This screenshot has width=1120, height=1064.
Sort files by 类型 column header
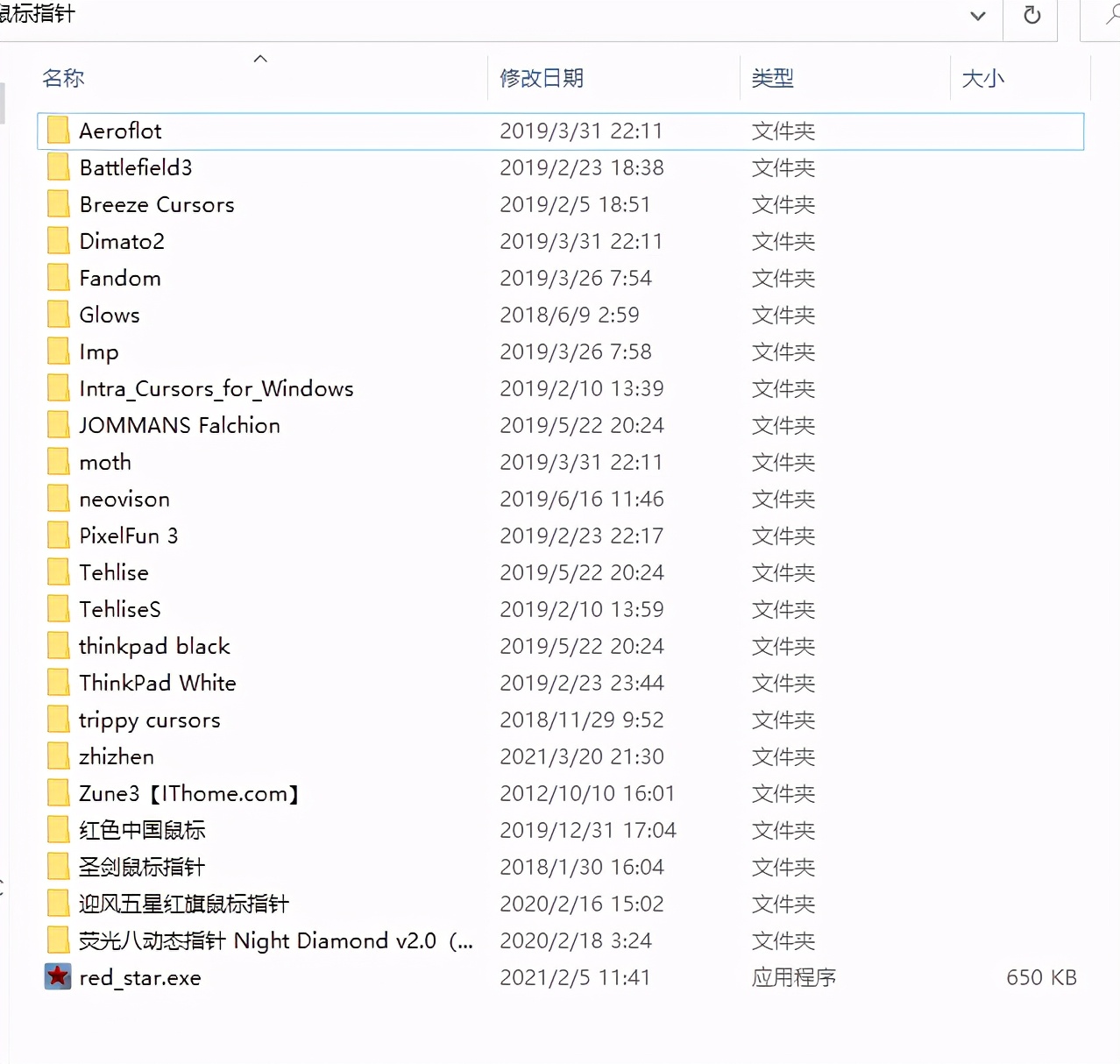tap(772, 78)
